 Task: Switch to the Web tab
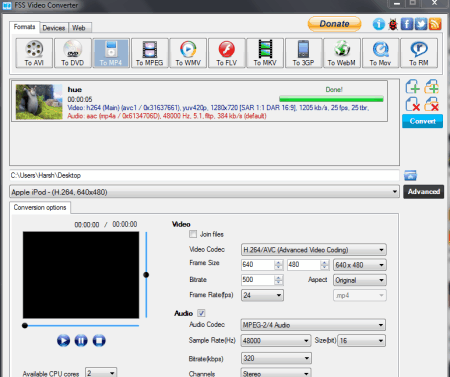point(79,28)
